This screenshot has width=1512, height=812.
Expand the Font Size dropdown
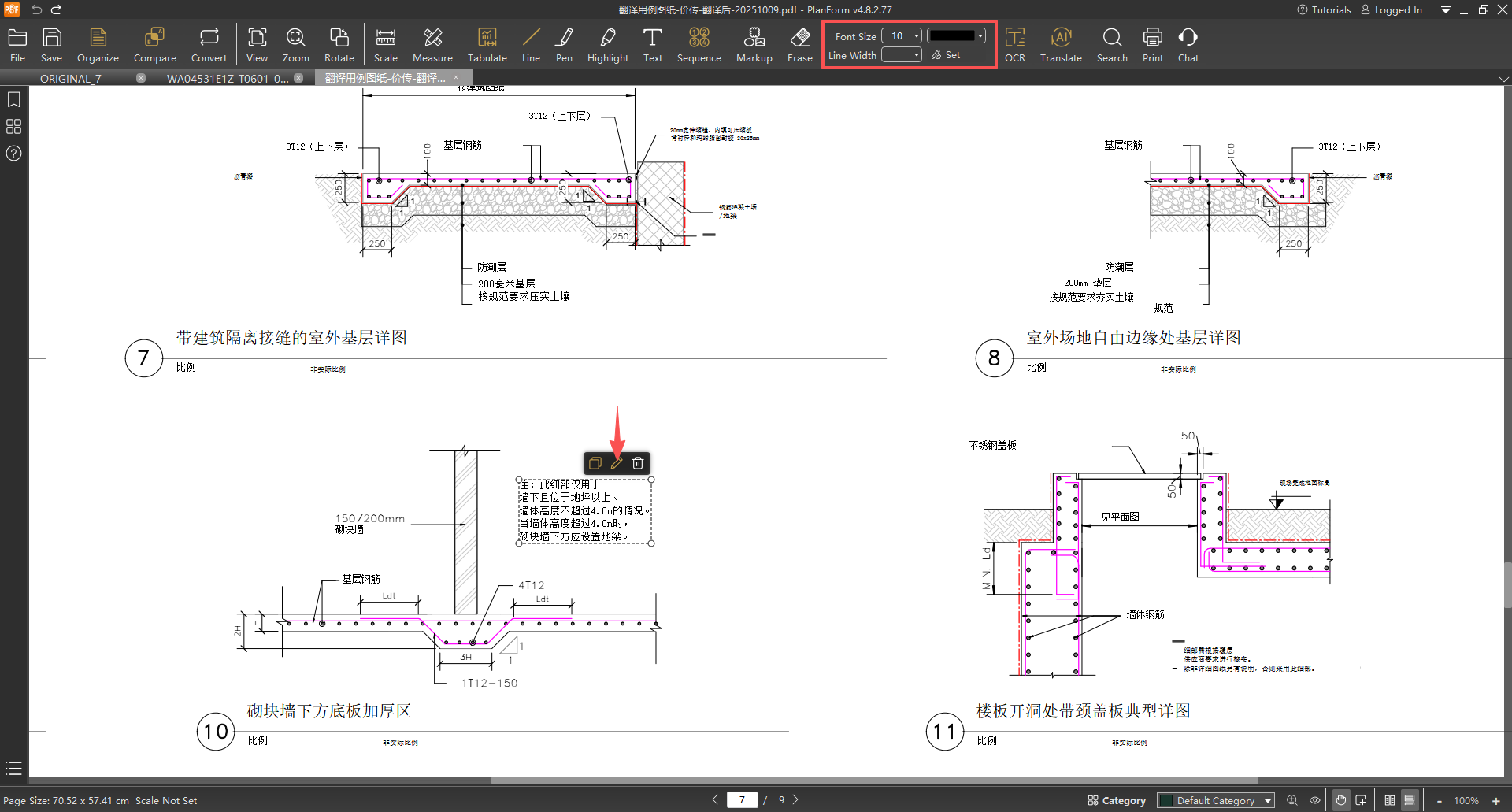(x=917, y=36)
